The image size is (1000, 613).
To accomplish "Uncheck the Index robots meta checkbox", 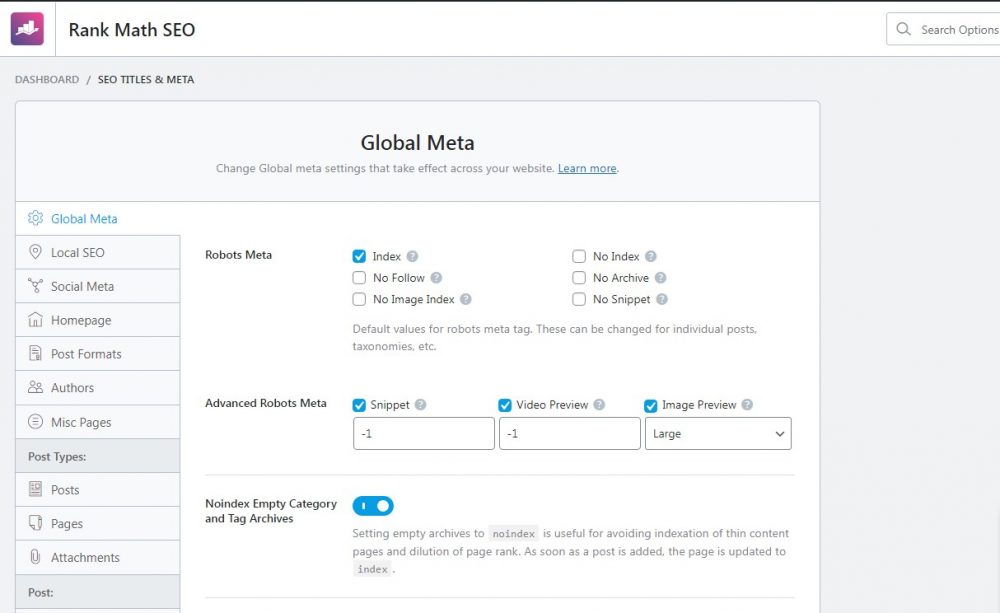I will [x=359, y=257].
